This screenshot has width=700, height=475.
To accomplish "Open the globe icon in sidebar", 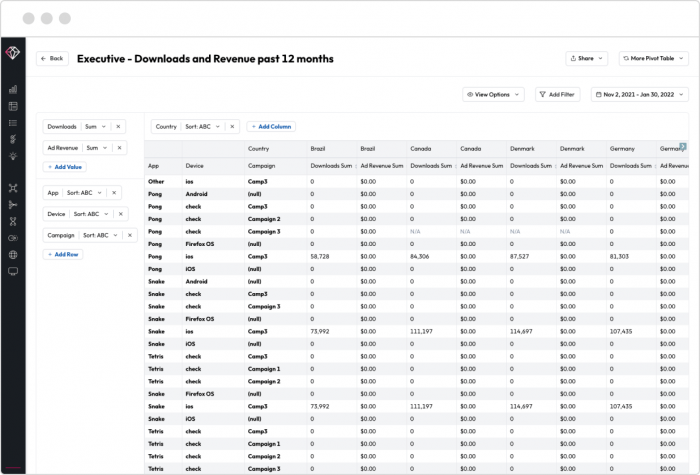I will click(13, 255).
